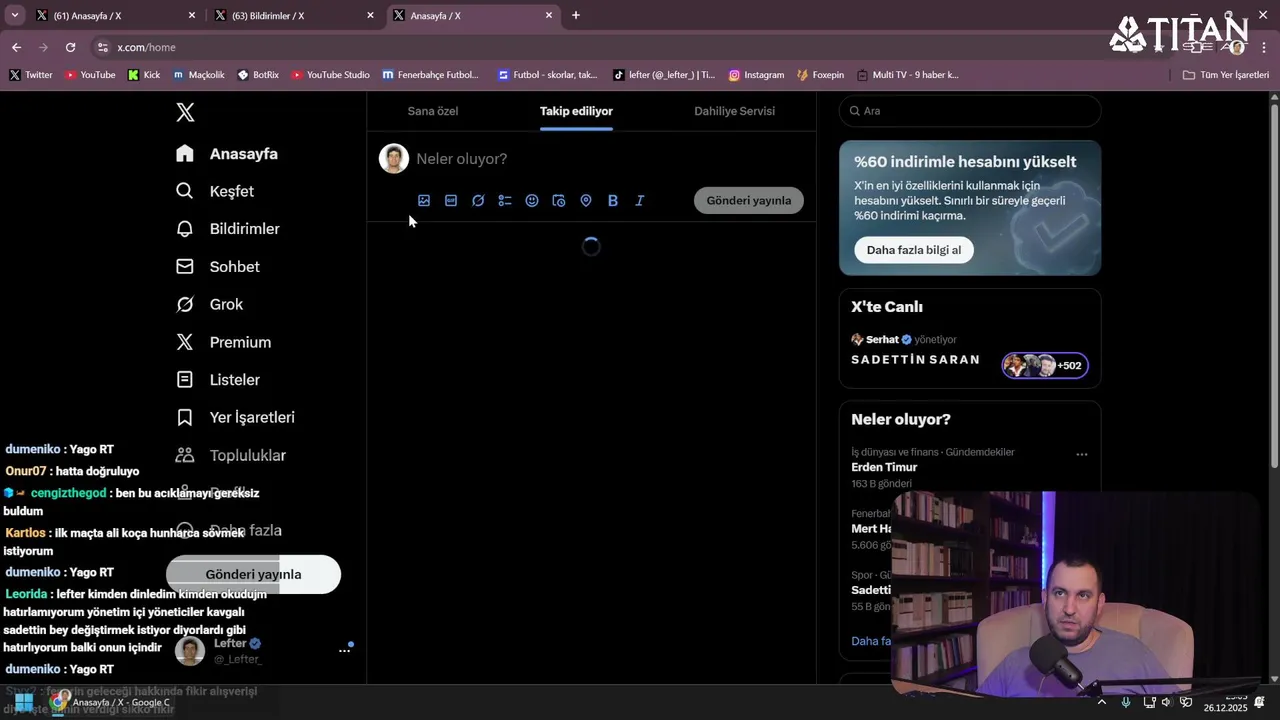Add a GIF to post
Image resolution: width=1280 pixels, height=720 pixels.
tap(451, 201)
